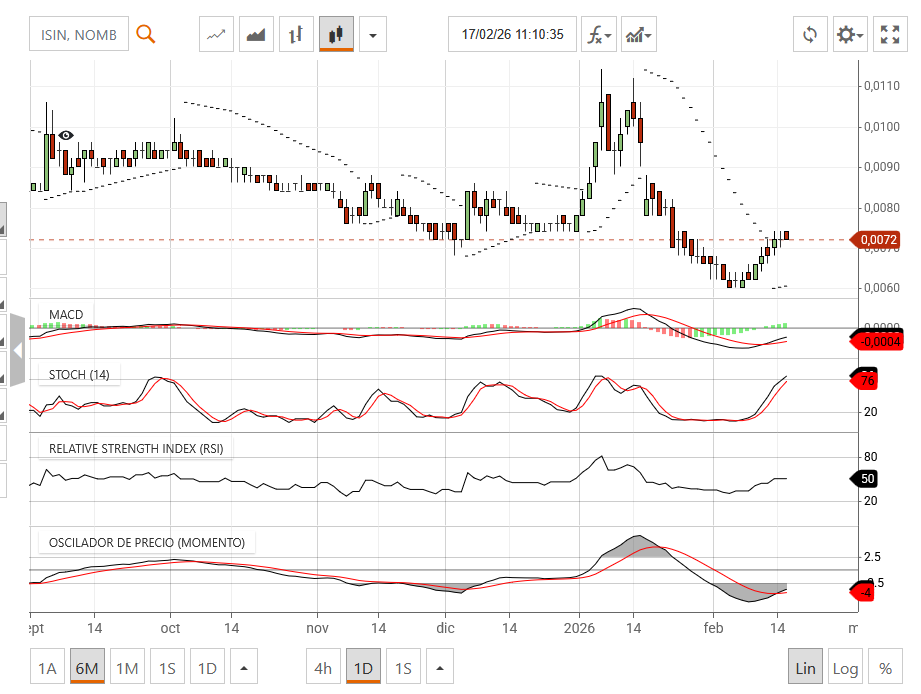921x694 pixels.
Task: Click the MACD value tag -0,0004
Action: [x=876, y=342]
